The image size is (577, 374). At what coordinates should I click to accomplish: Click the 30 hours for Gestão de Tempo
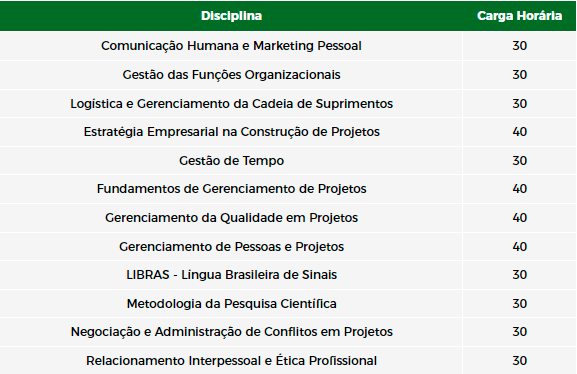coord(520,160)
